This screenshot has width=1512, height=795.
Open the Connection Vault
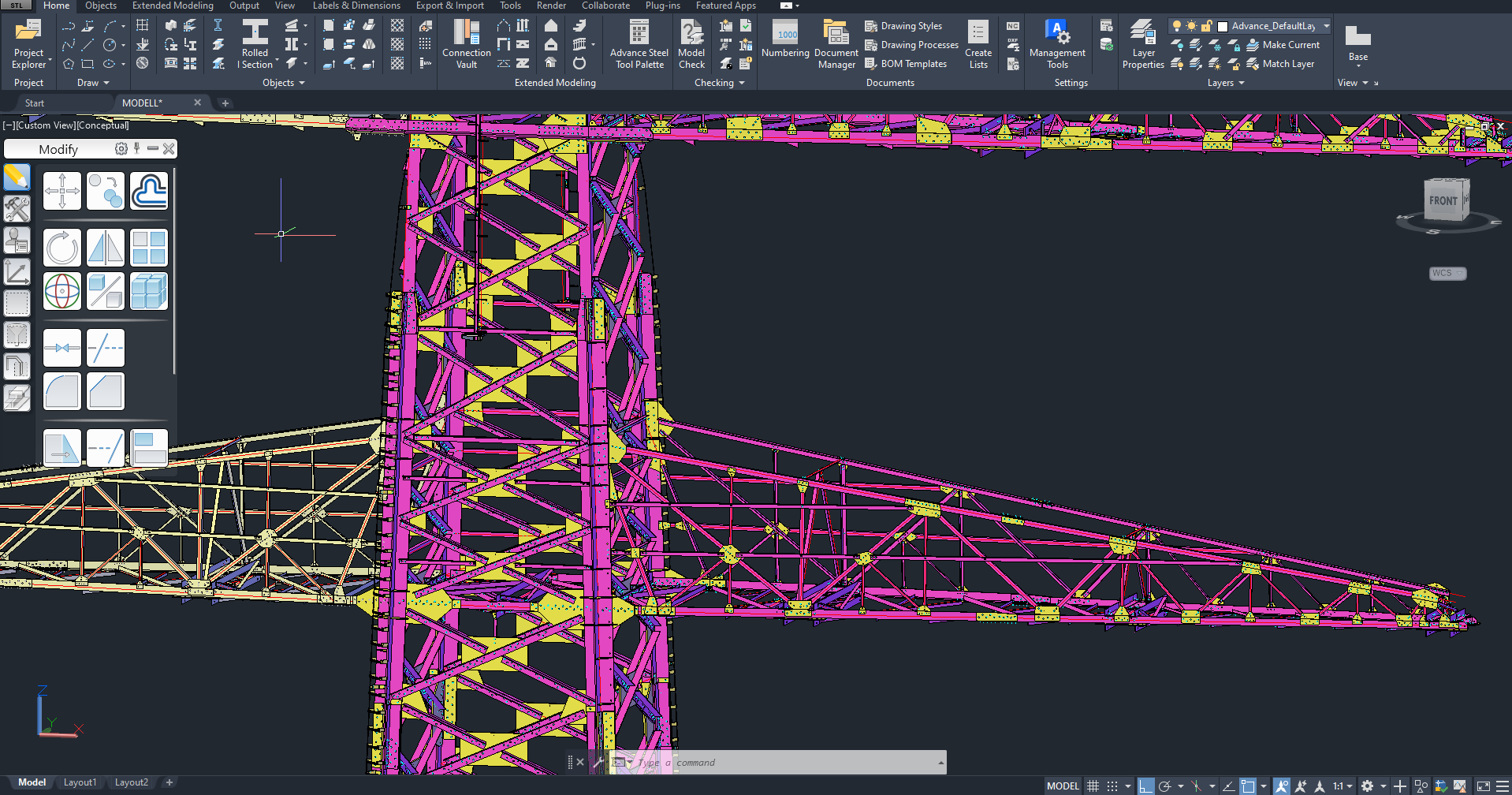coord(467,44)
